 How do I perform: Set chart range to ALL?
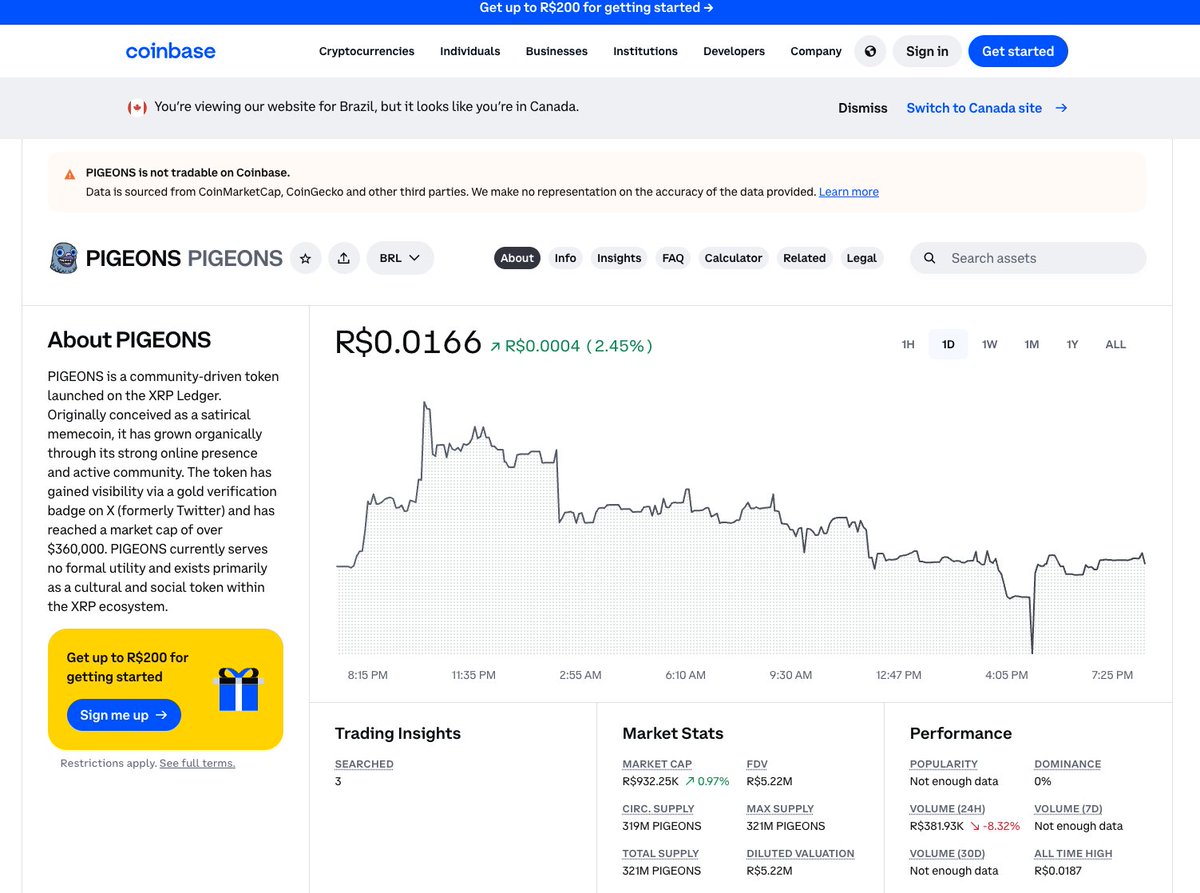pyautogui.click(x=1116, y=344)
